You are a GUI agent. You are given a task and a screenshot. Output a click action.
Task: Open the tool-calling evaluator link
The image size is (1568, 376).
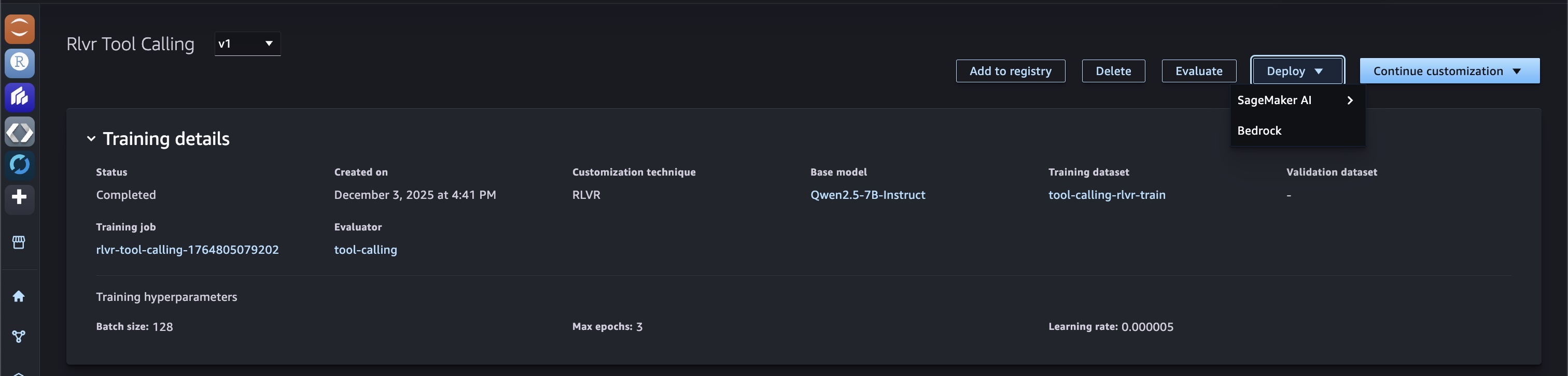[365, 250]
